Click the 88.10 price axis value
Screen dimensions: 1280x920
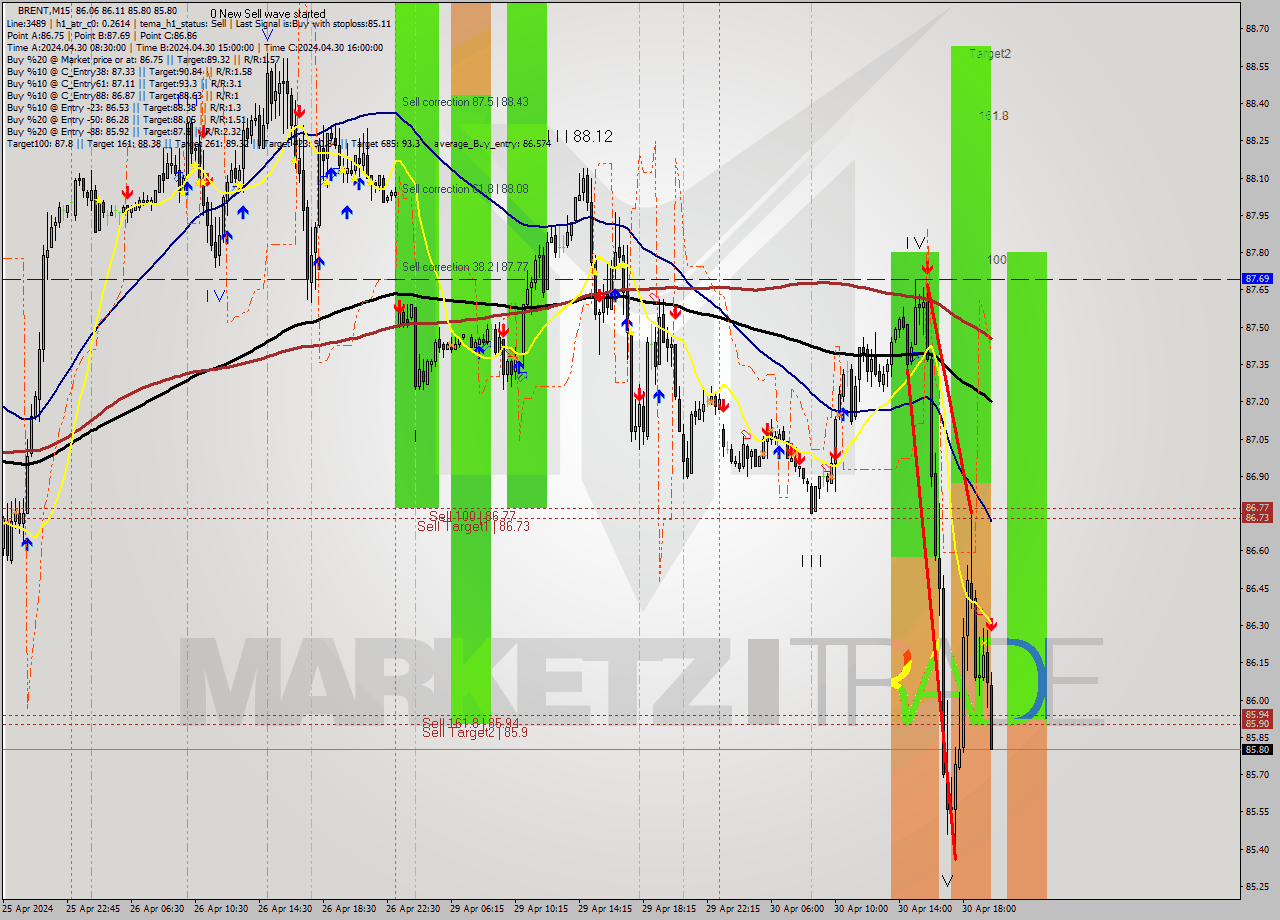1257,178
